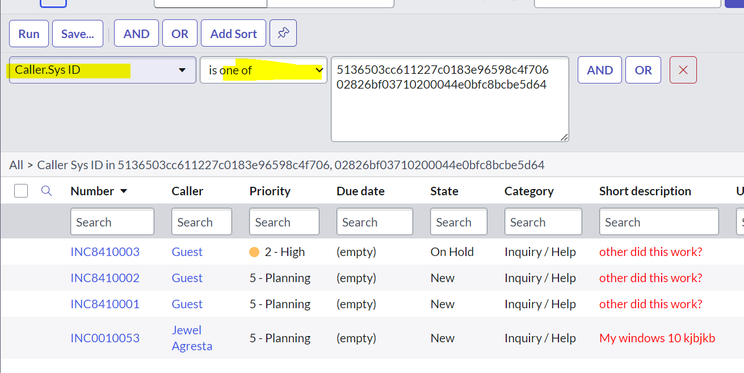Viewport: 744px width, 373px height.
Task: Click the Add Sort button
Action: coord(233,34)
